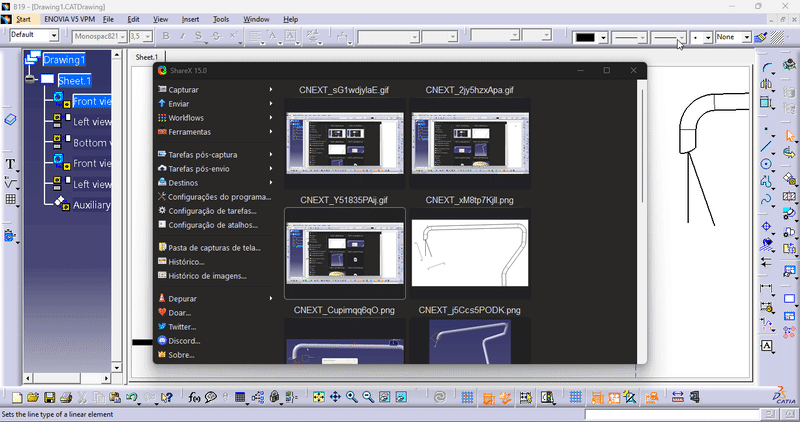Click the paint brush Copy Object Format icon

coord(761,37)
